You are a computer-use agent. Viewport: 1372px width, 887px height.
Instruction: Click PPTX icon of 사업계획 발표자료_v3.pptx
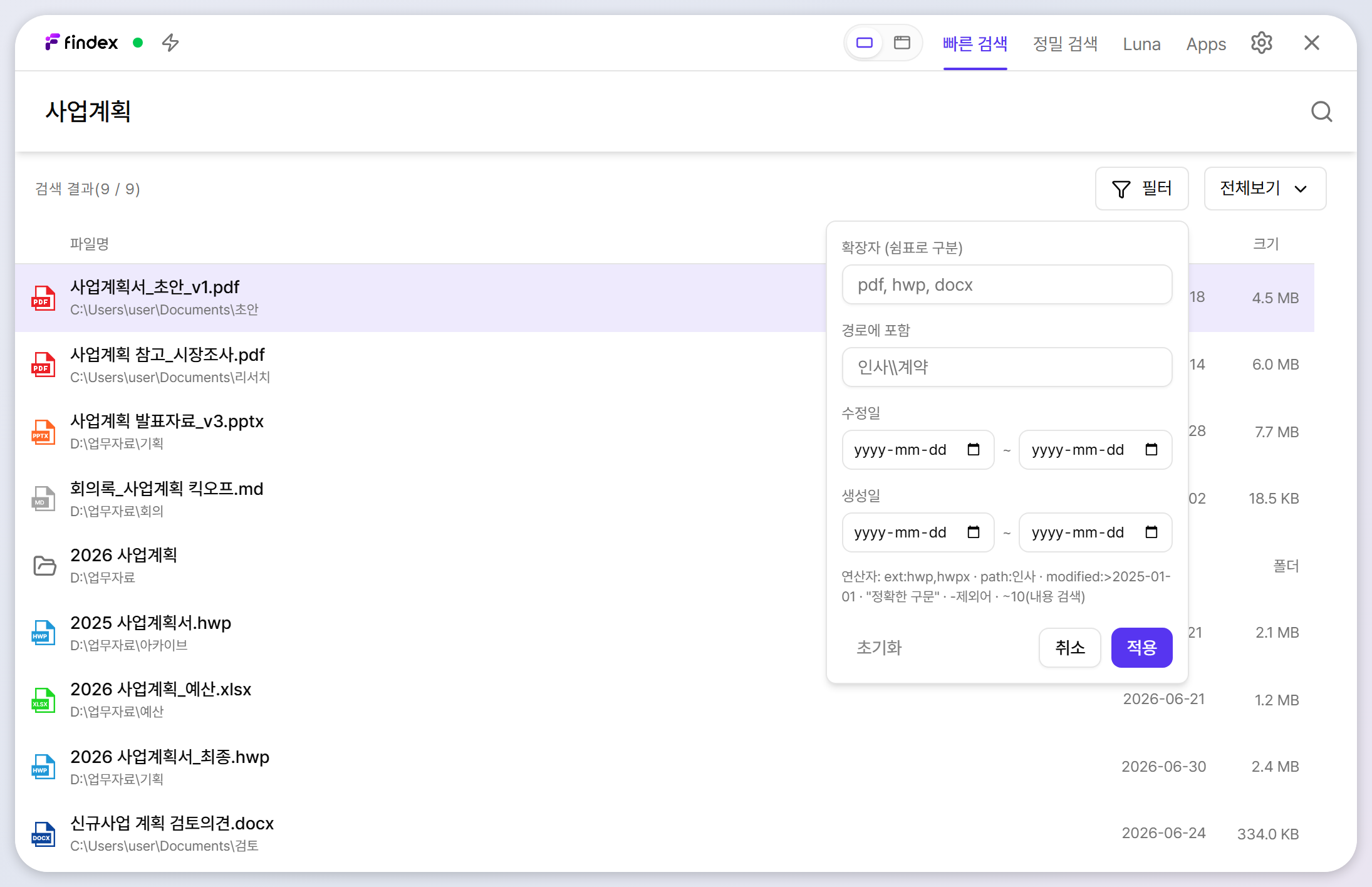click(x=43, y=432)
